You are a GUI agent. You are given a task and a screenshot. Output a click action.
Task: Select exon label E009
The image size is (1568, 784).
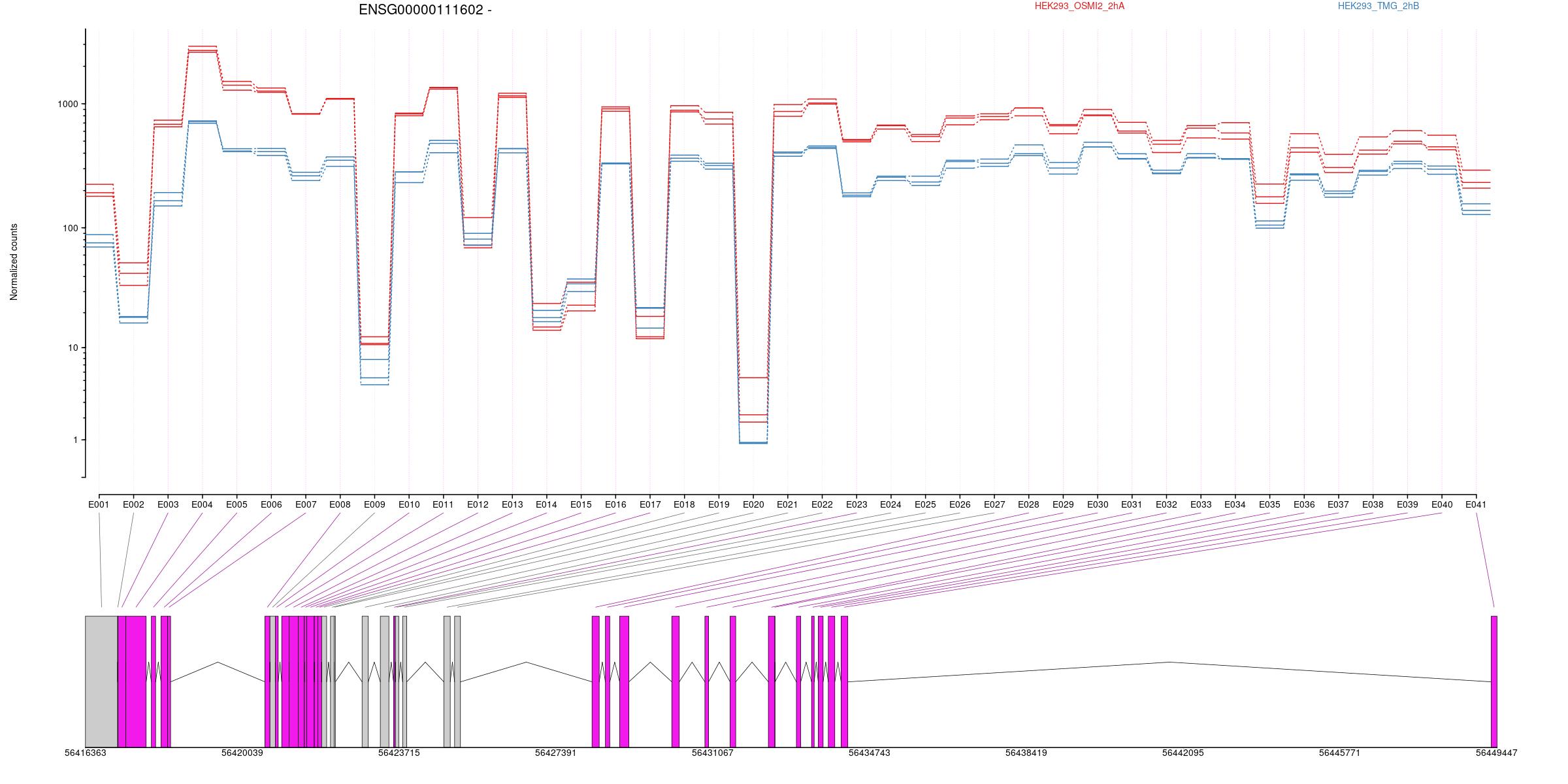pyautogui.click(x=374, y=504)
